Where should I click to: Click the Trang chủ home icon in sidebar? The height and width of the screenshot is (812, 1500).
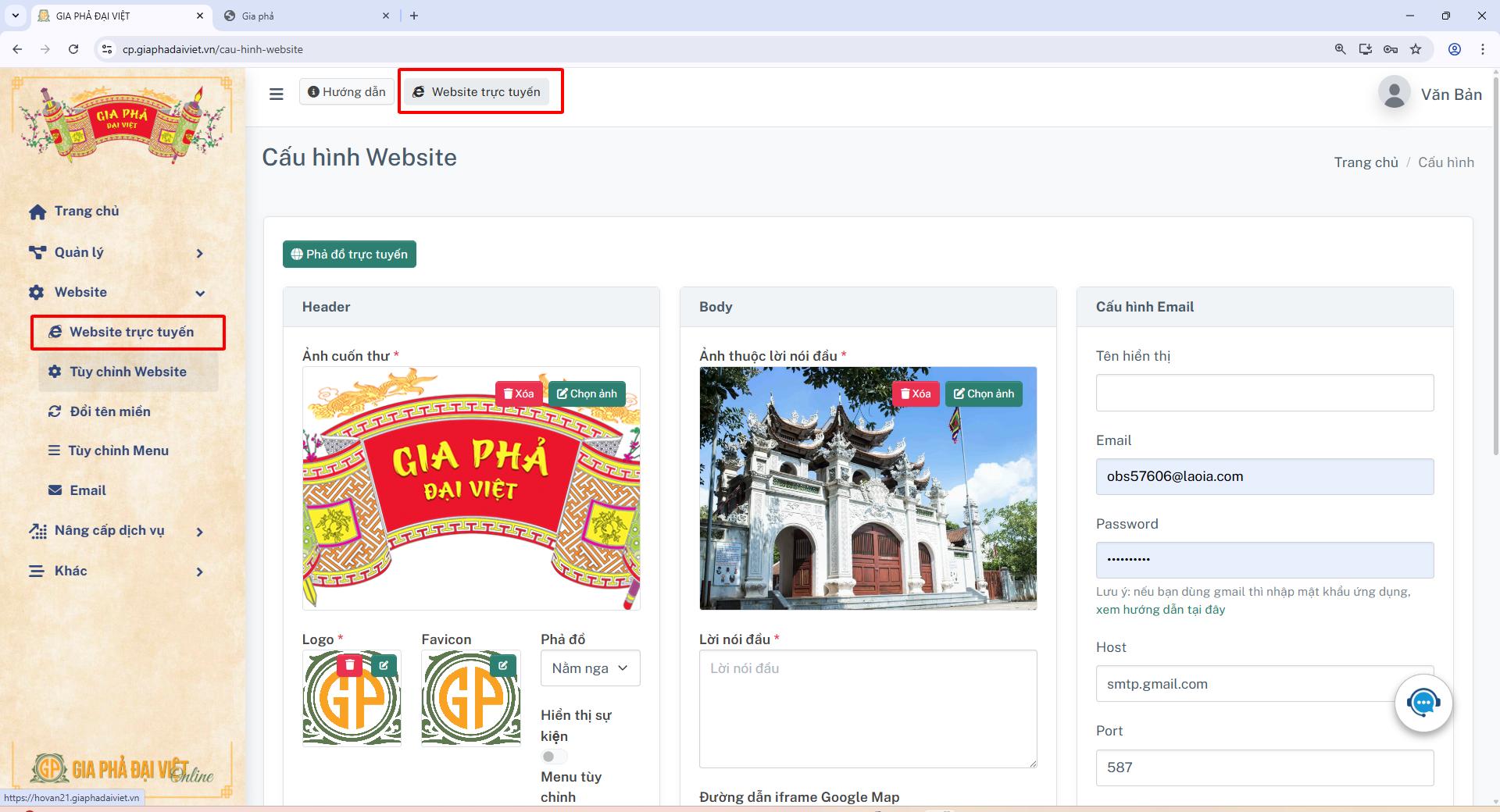(86, 211)
